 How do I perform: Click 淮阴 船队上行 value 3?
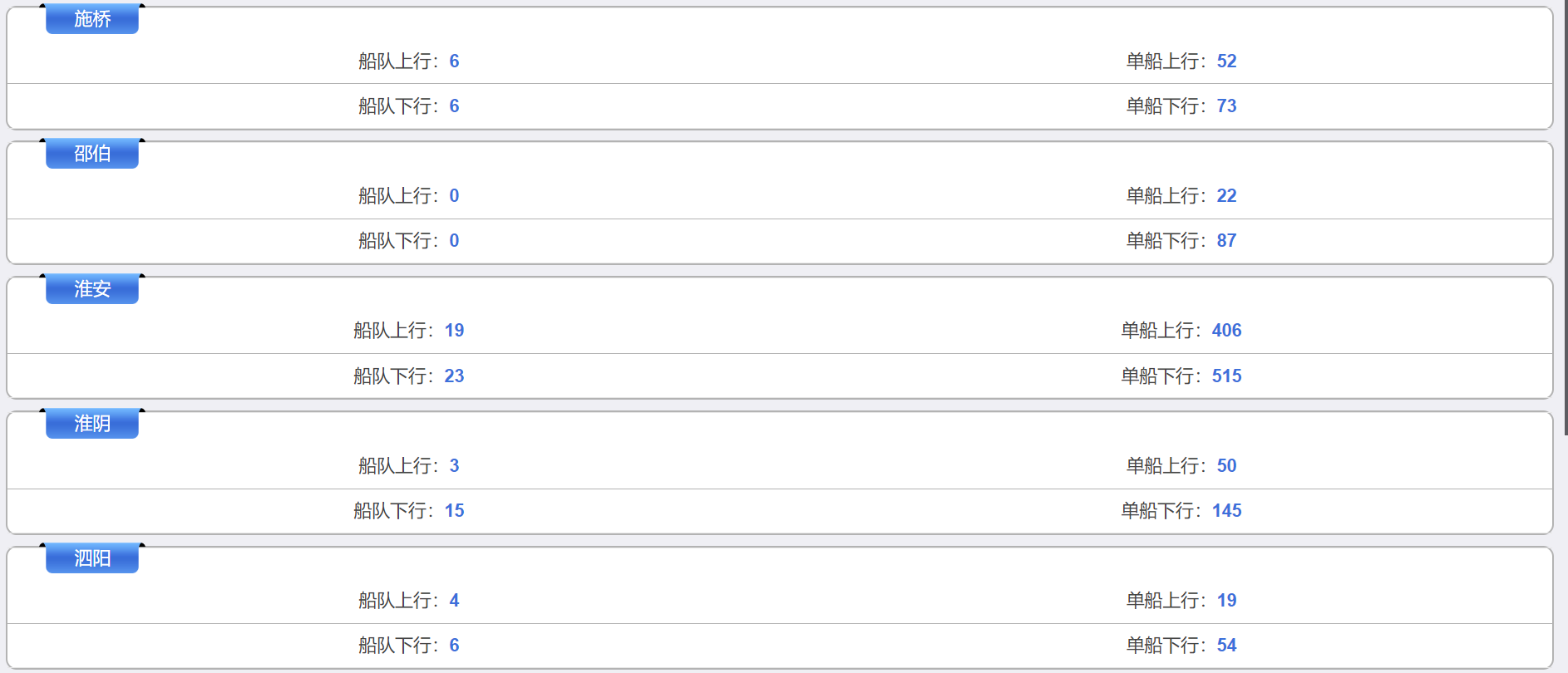point(454,466)
